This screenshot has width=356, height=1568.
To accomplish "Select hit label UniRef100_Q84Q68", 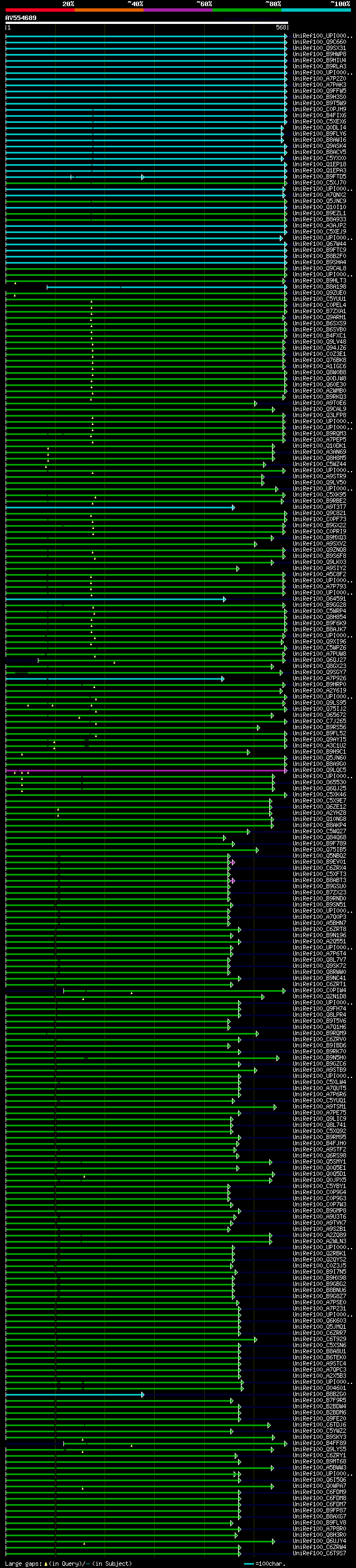I will click(319, 838).
